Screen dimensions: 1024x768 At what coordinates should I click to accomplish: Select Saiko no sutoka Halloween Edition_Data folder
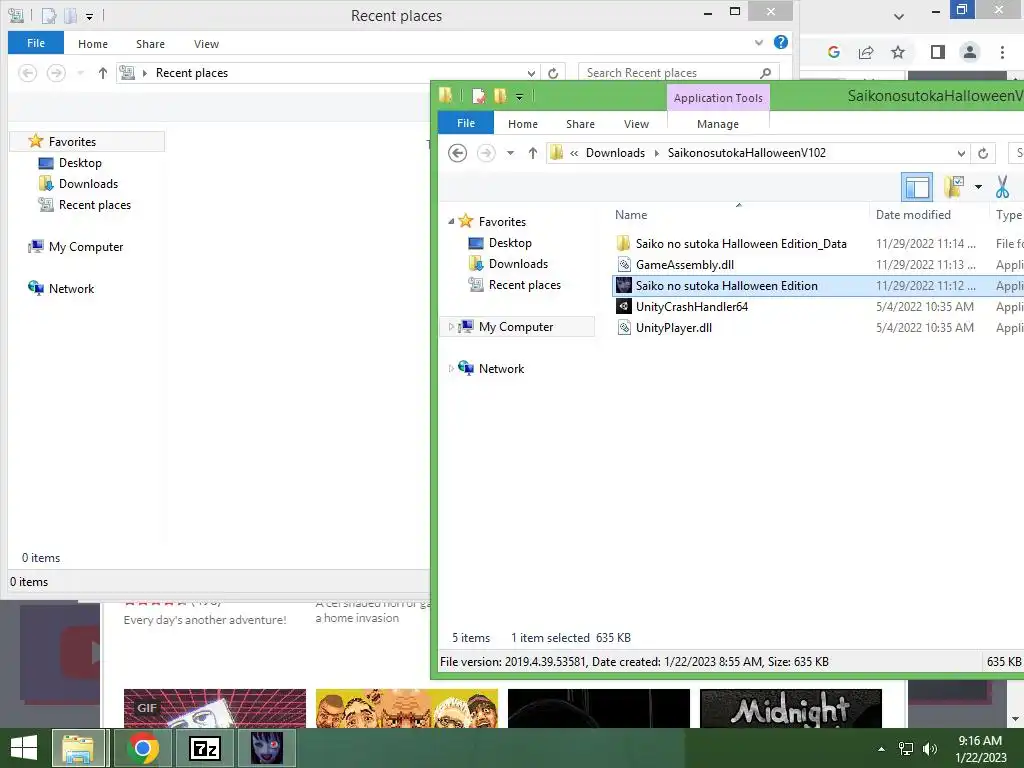[x=741, y=244]
